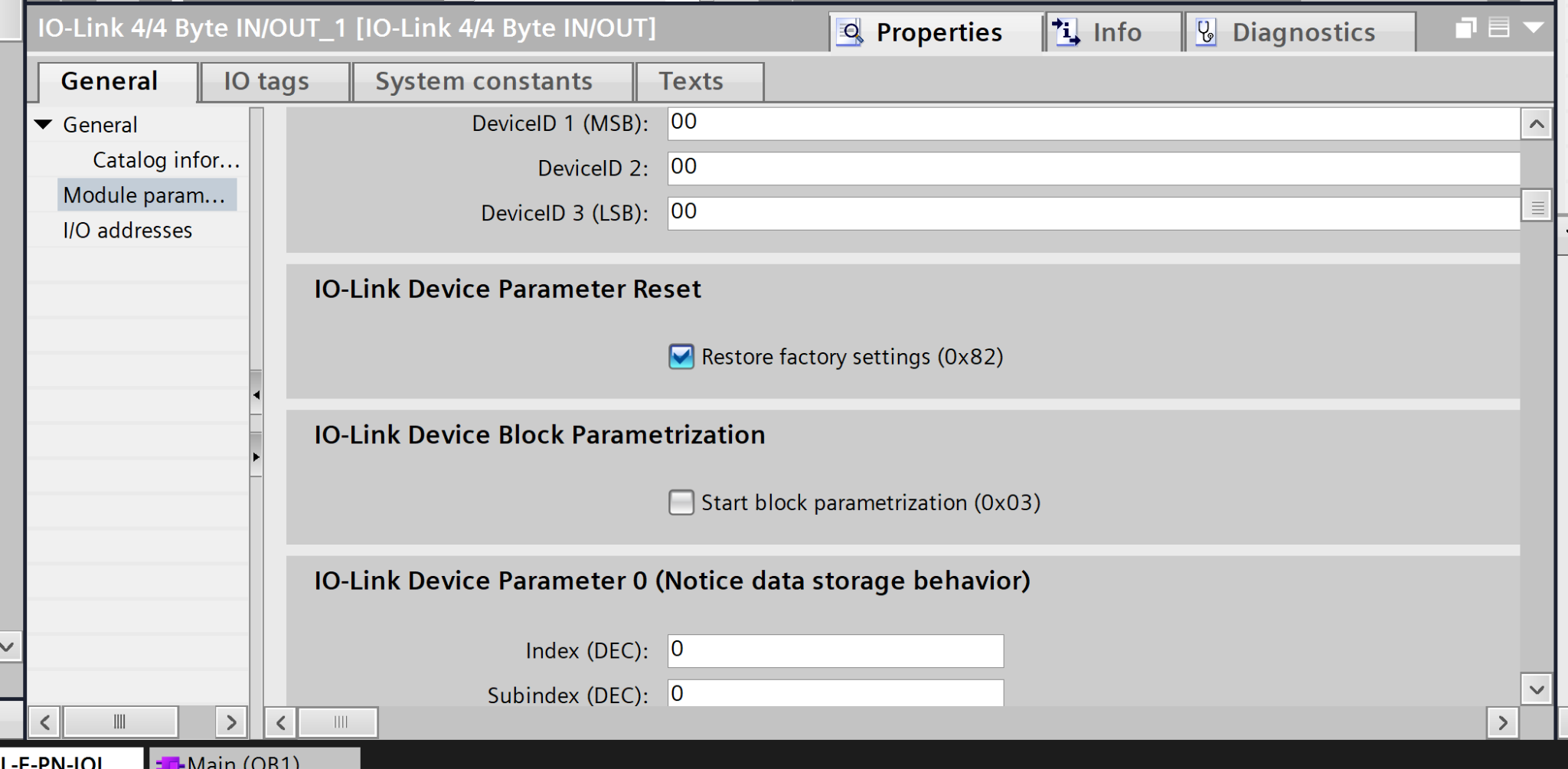Open the Properties tab magnifier icon
The height and width of the screenshot is (769, 1568).
[850, 32]
